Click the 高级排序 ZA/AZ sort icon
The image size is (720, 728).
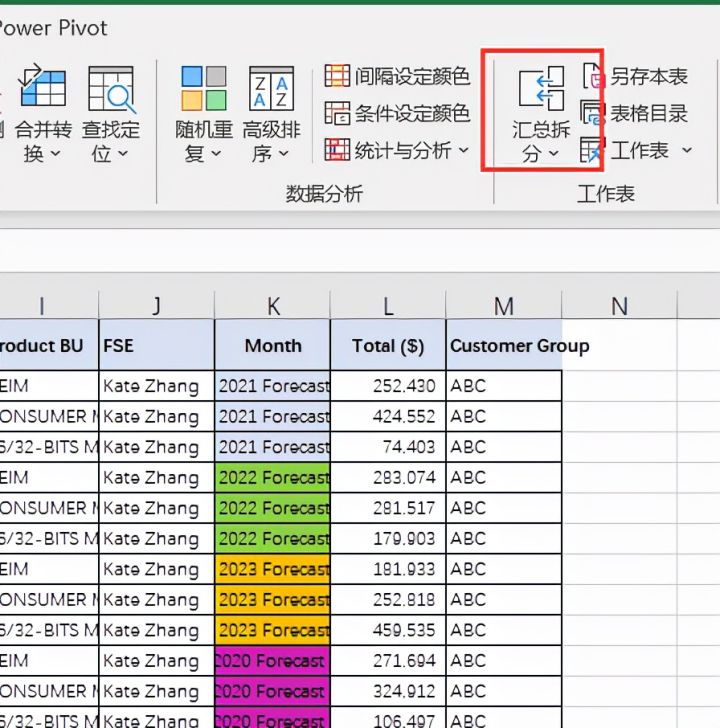point(271,88)
